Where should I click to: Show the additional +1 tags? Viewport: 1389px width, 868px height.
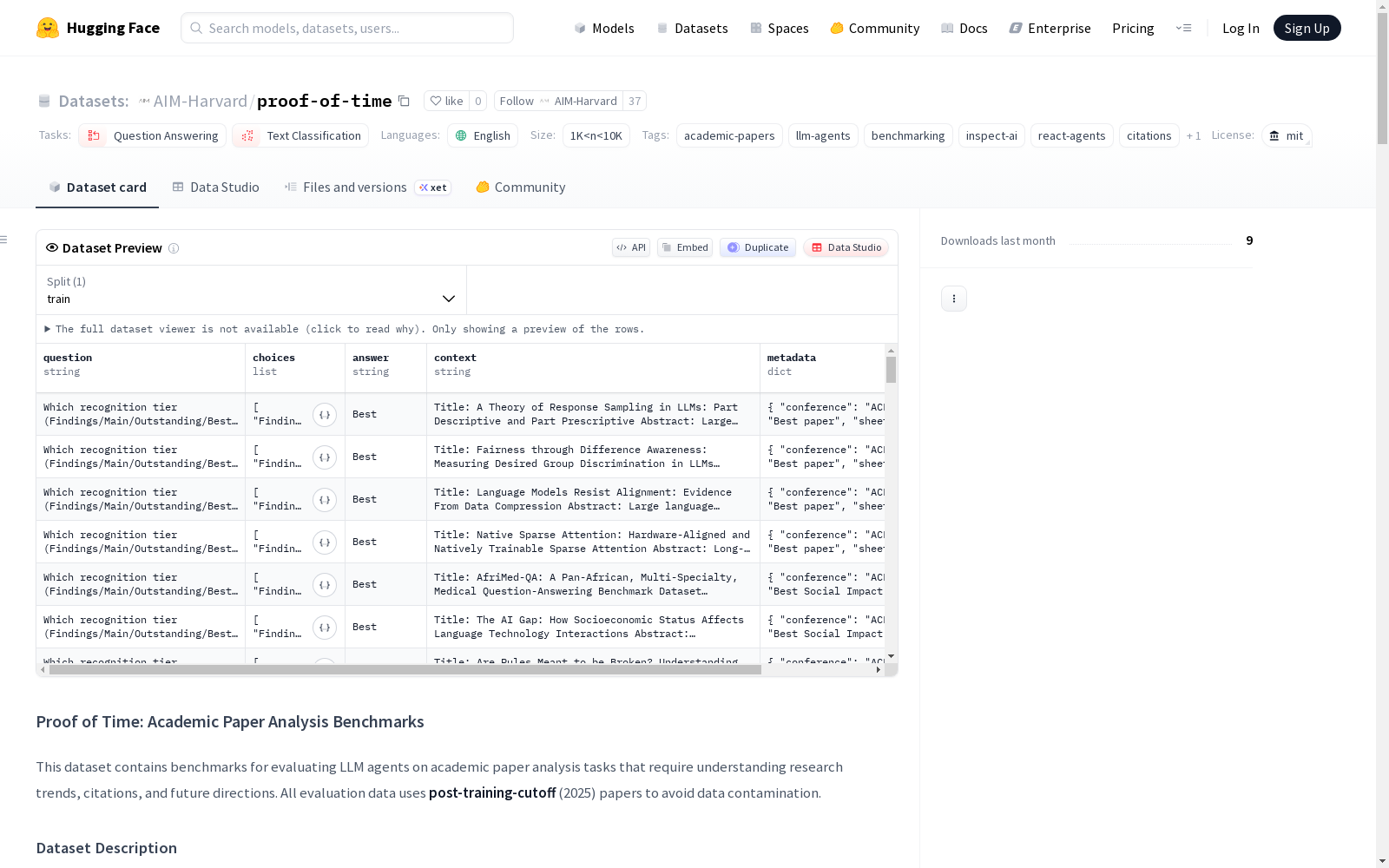(1194, 135)
